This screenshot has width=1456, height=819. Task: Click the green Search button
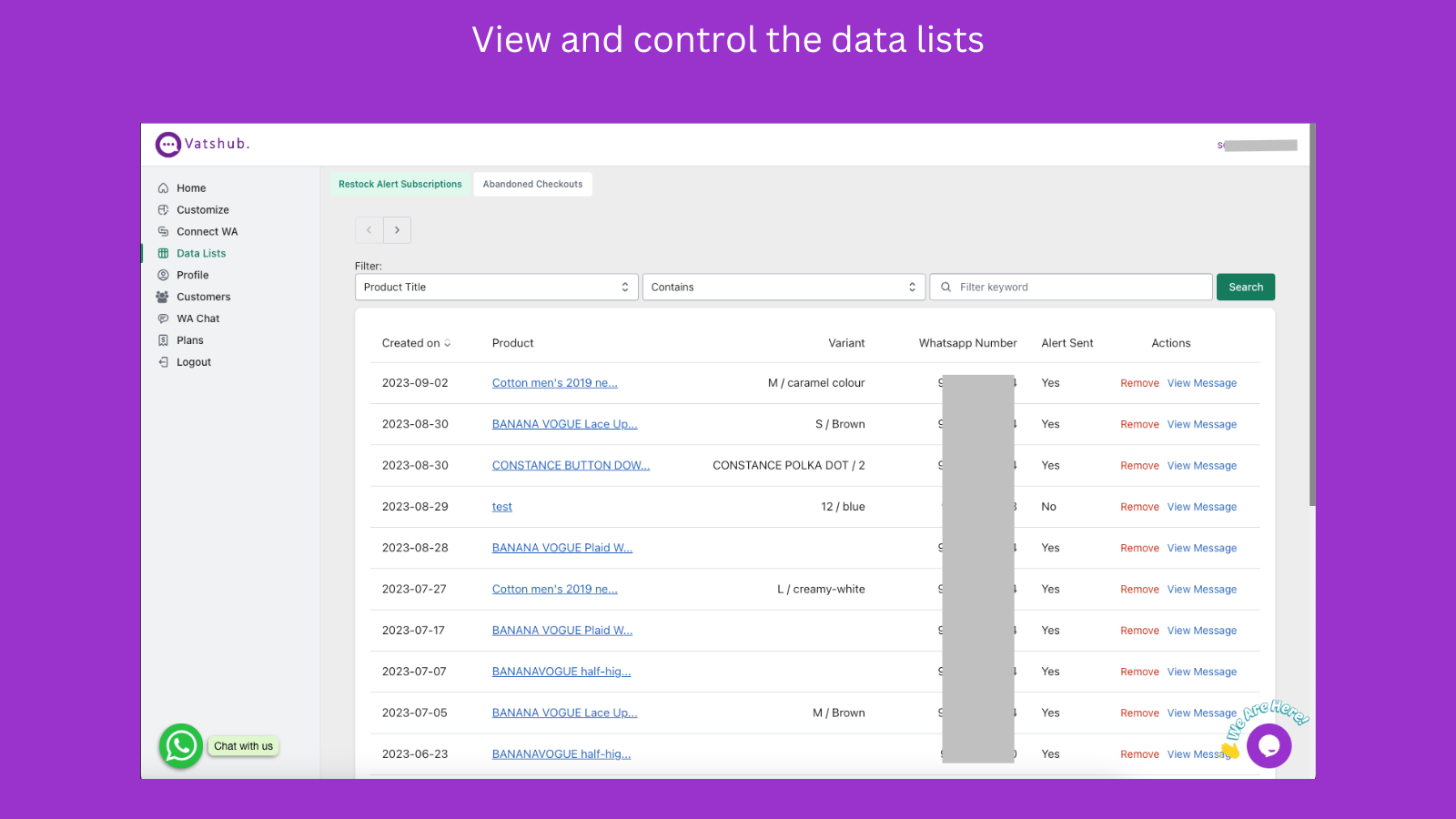coord(1246,287)
